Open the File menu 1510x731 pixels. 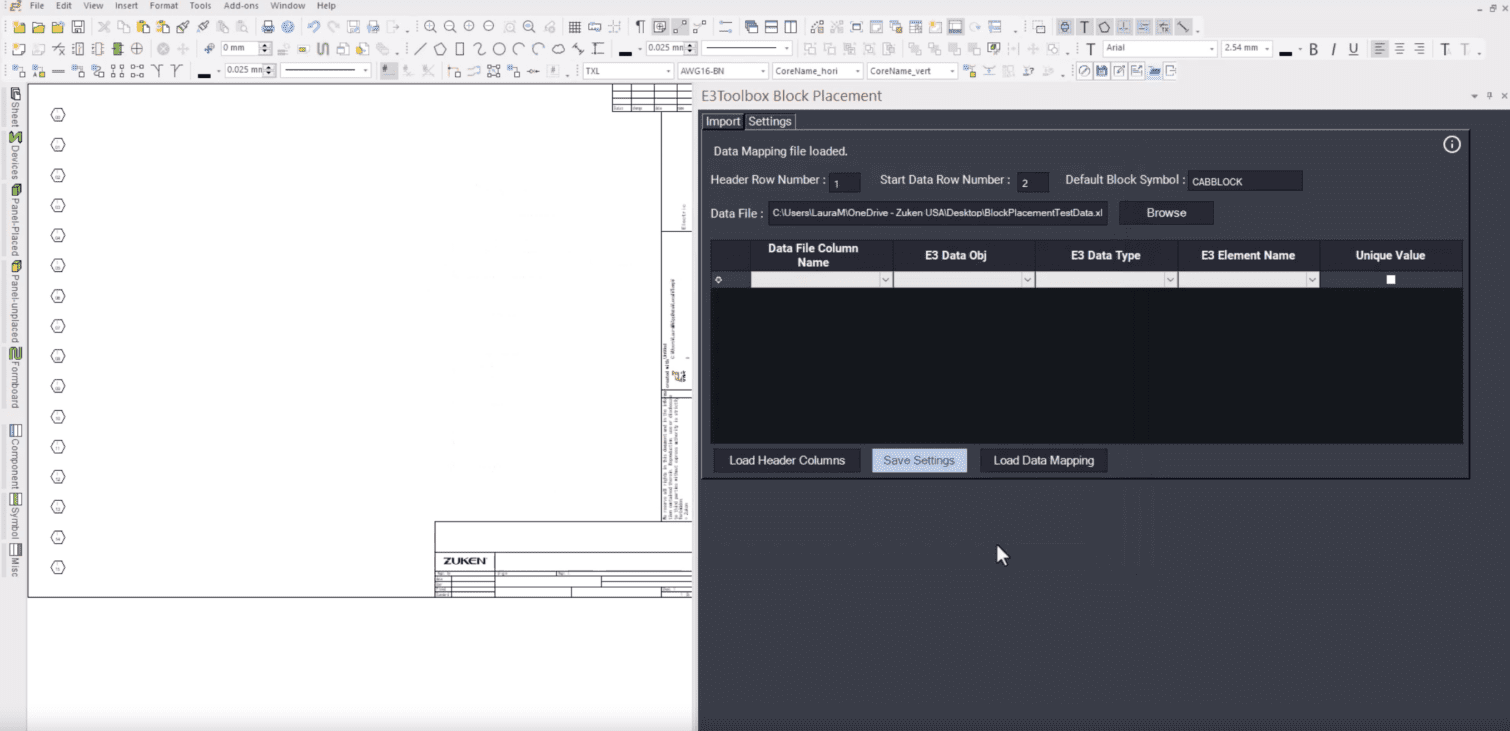point(37,6)
